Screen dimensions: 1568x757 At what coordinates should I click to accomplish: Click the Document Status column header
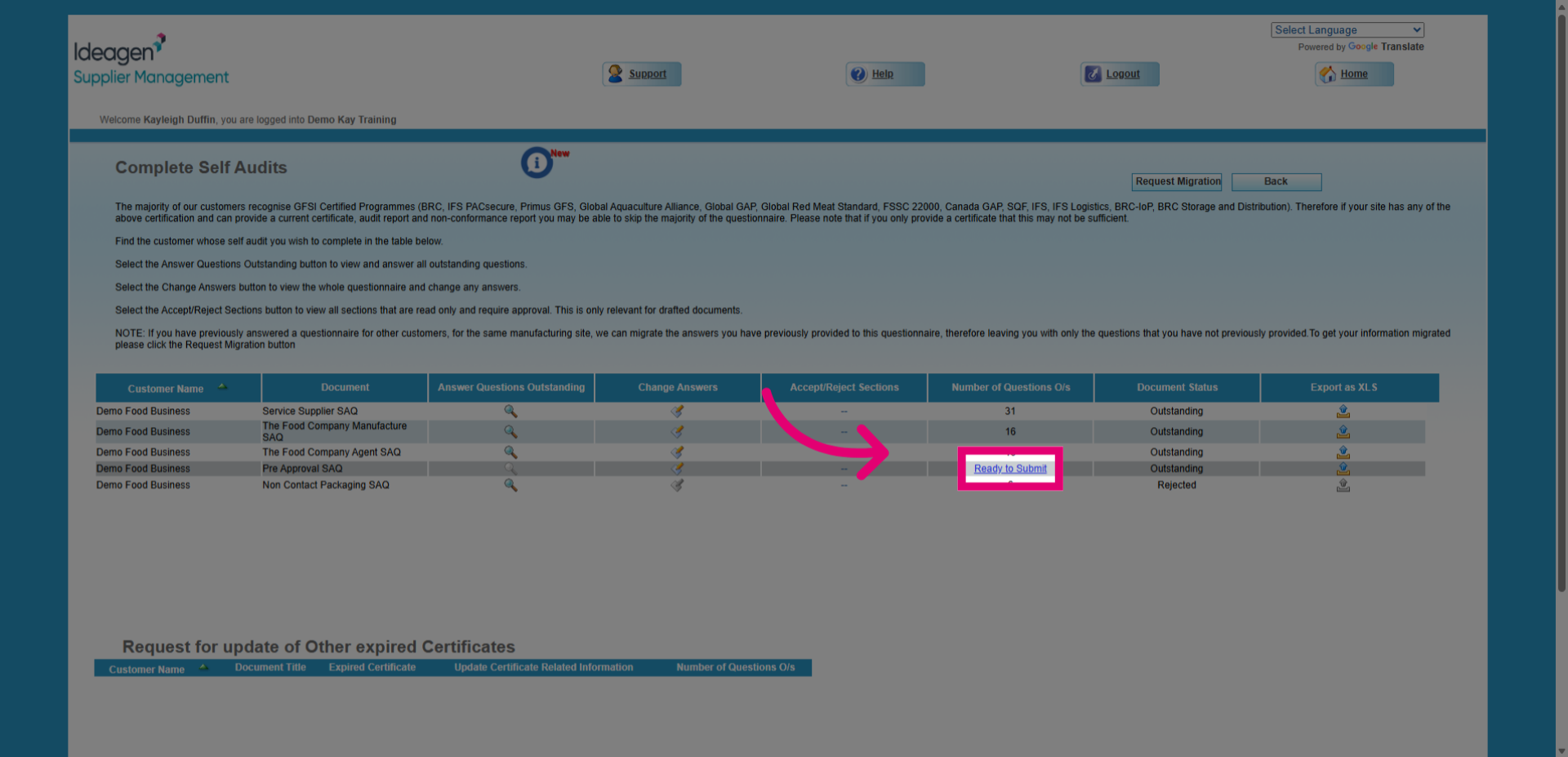[1178, 388]
